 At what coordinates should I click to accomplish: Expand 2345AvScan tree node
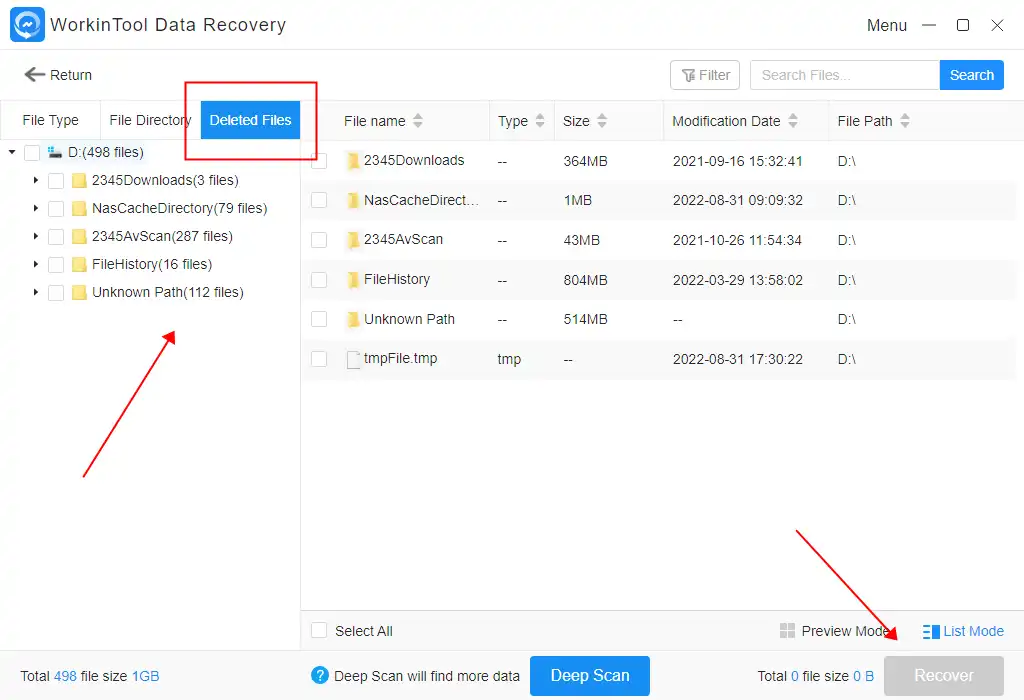point(36,236)
